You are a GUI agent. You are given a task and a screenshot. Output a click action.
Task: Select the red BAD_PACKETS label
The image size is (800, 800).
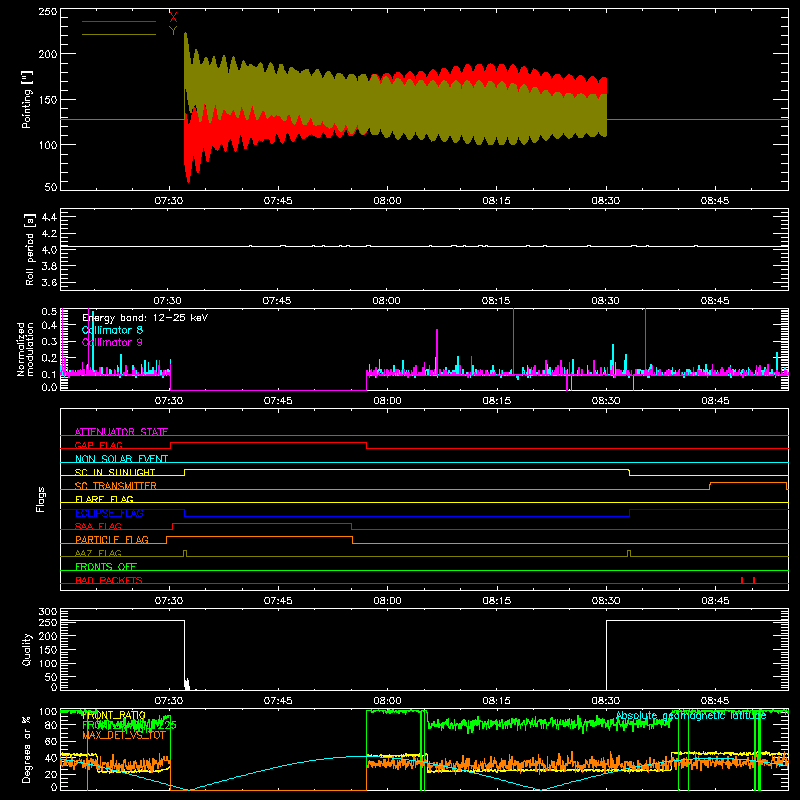pos(109,580)
